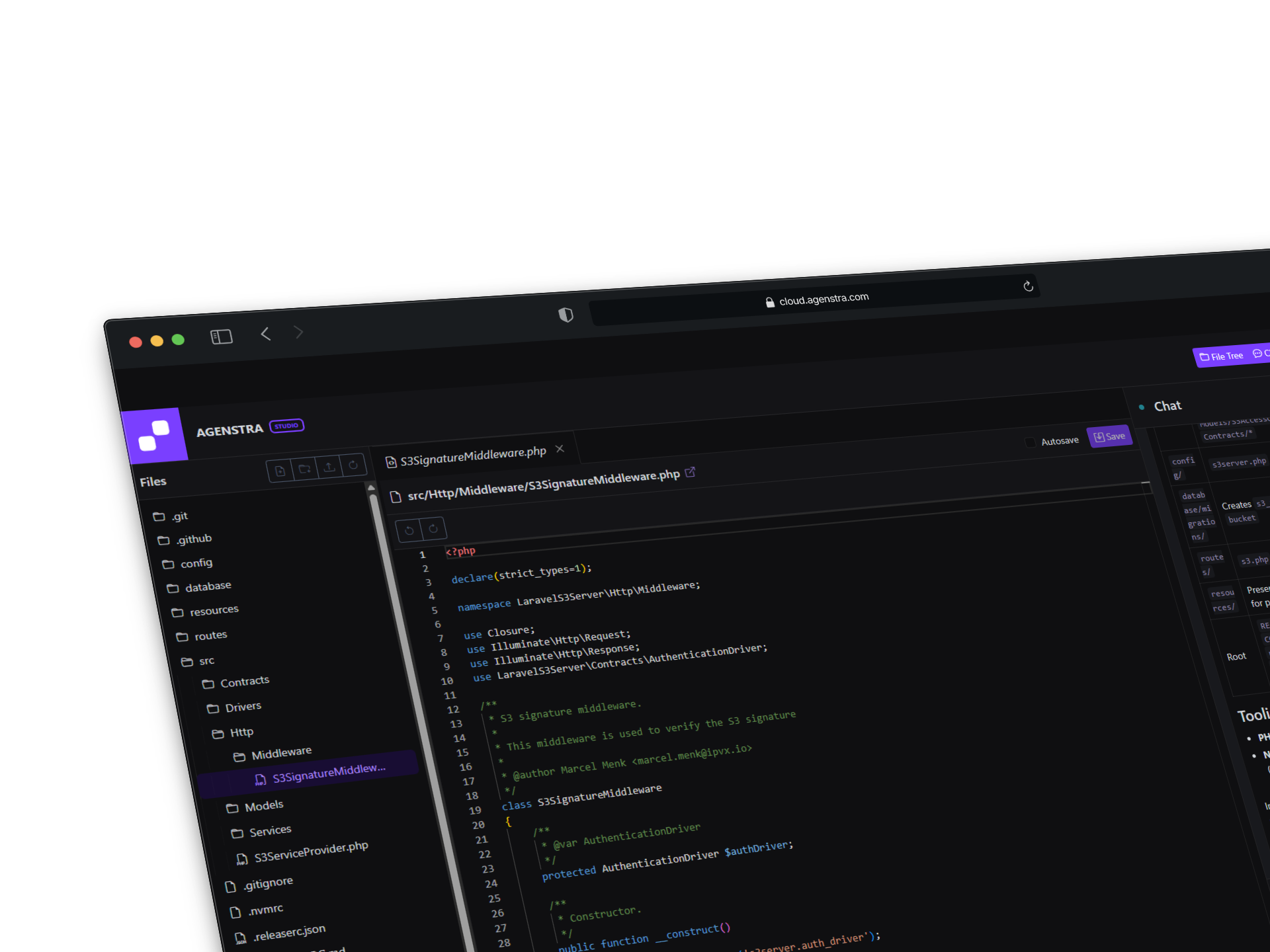Upload files via the upload icon
This screenshot has width=1270, height=952.
tap(329, 466)
